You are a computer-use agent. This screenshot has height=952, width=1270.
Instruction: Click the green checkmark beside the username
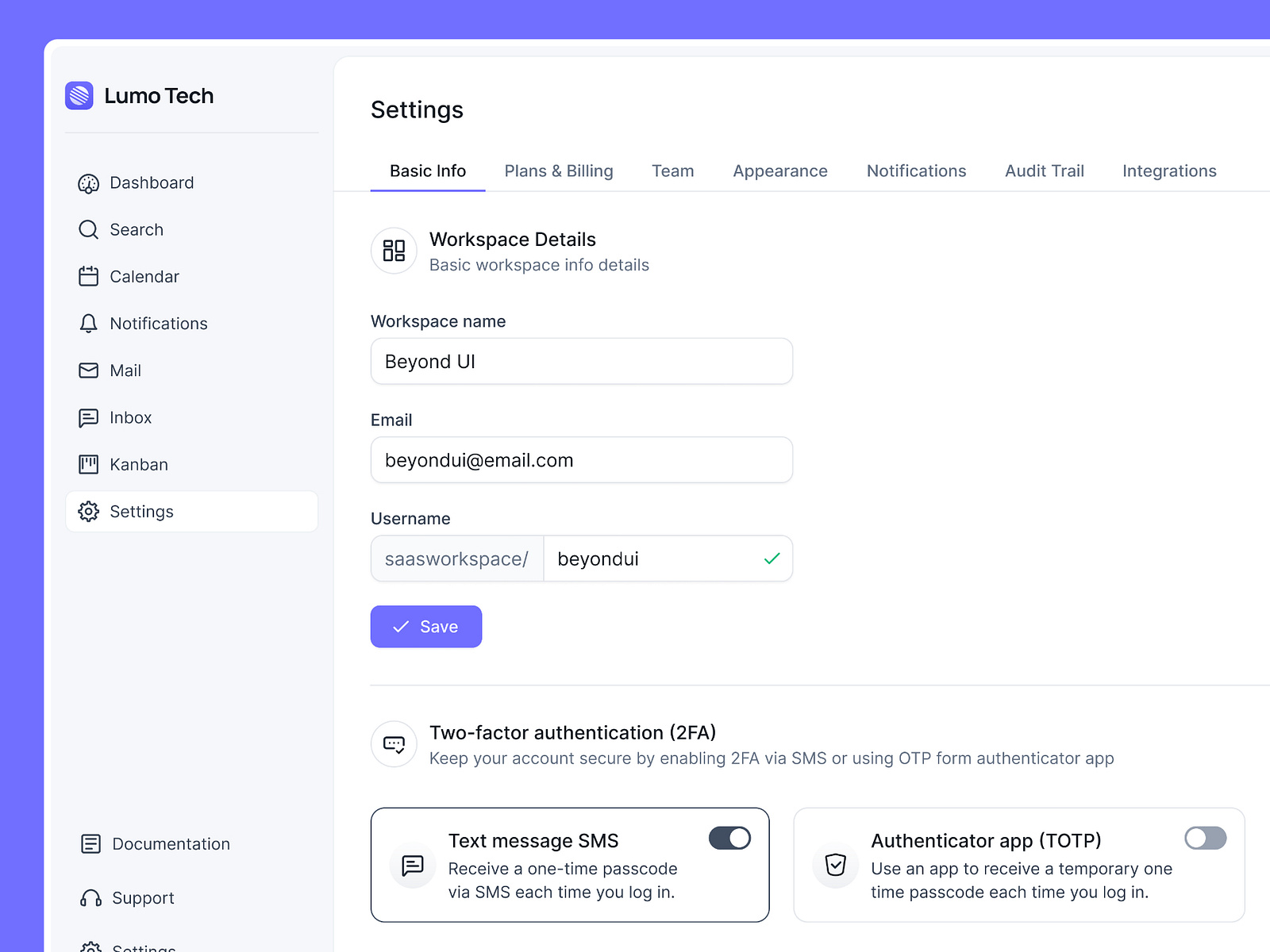[770, 559]
